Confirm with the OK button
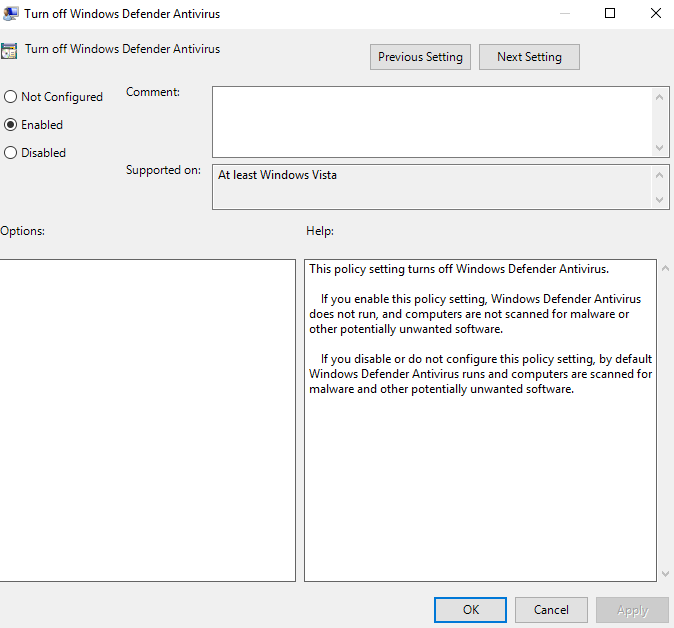674x628 pixels. pyautogui.click(x=470, y=610)
